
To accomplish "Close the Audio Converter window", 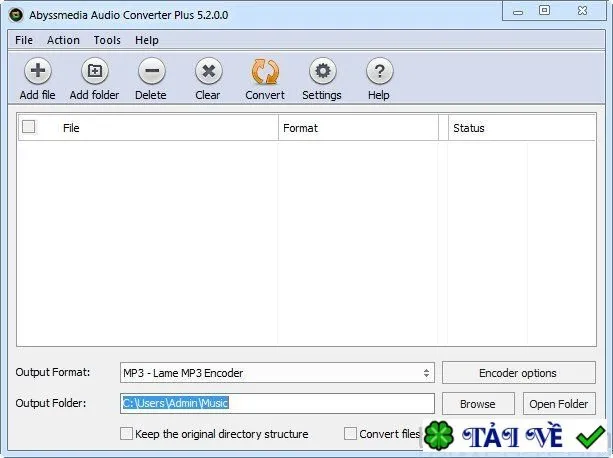I will pyautogui.click(x=582, y=11).
